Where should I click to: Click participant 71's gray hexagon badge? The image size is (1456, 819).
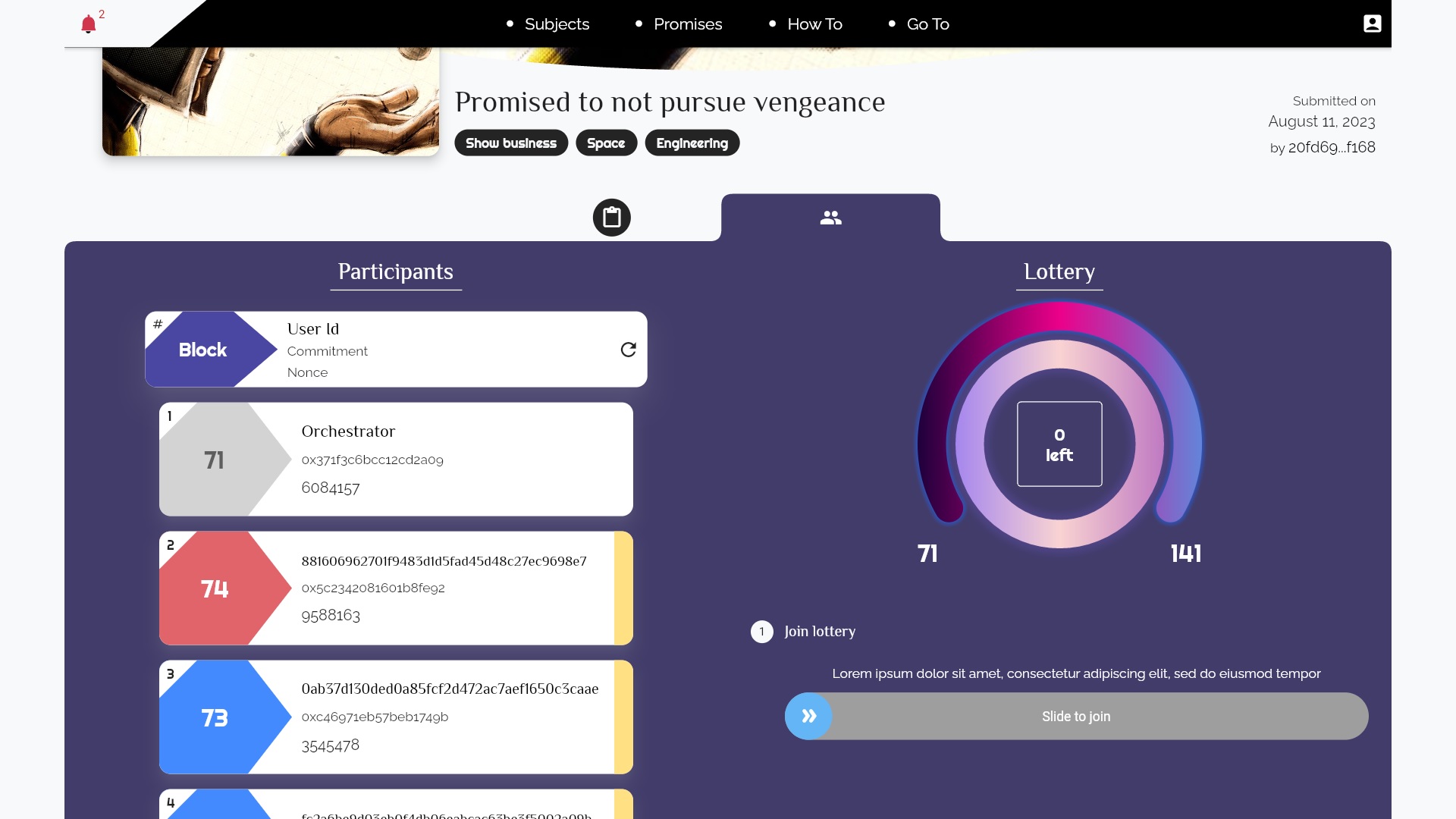(215, 460)
